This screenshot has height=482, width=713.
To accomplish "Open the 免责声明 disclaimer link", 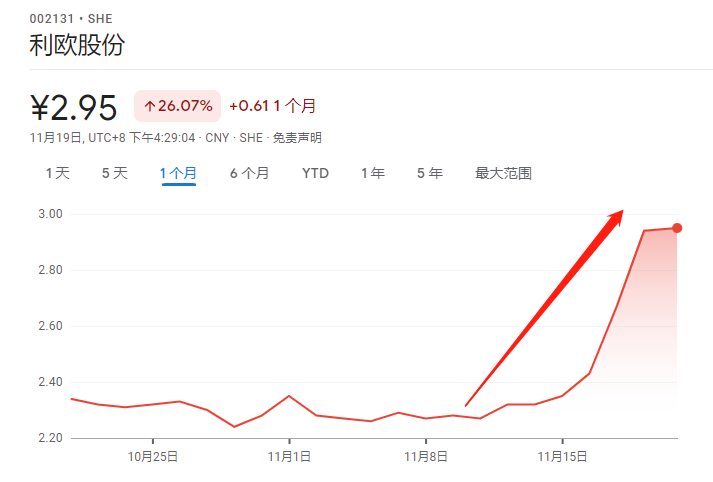I will click(x=298, y=137).
